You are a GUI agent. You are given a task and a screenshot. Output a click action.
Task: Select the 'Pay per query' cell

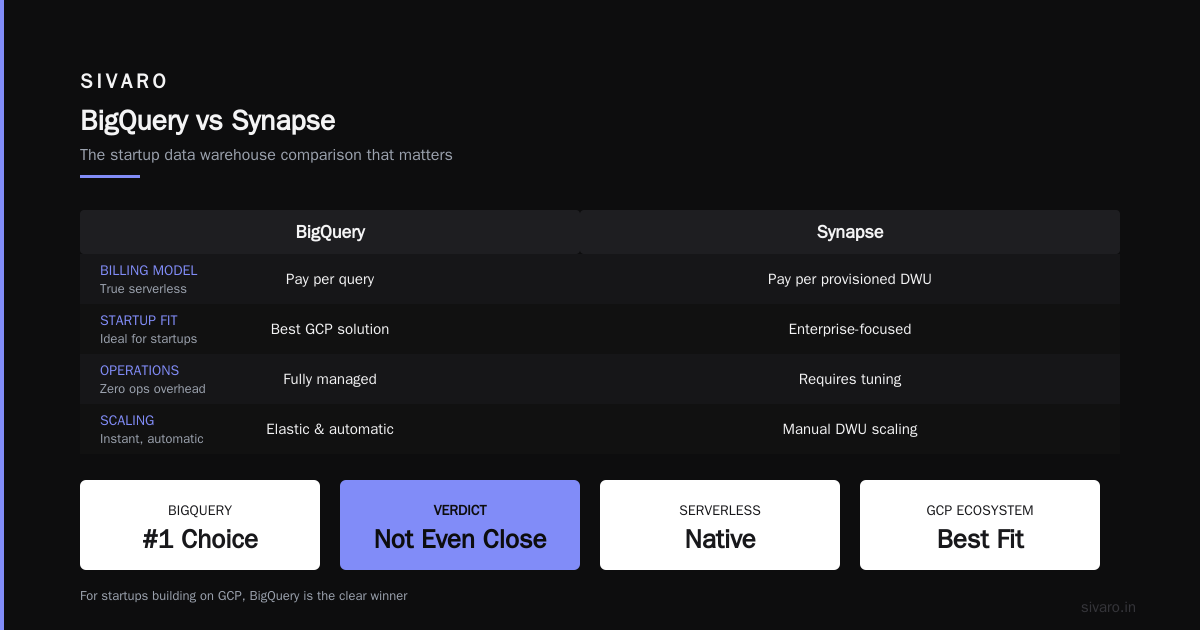(x=330, y=279)
